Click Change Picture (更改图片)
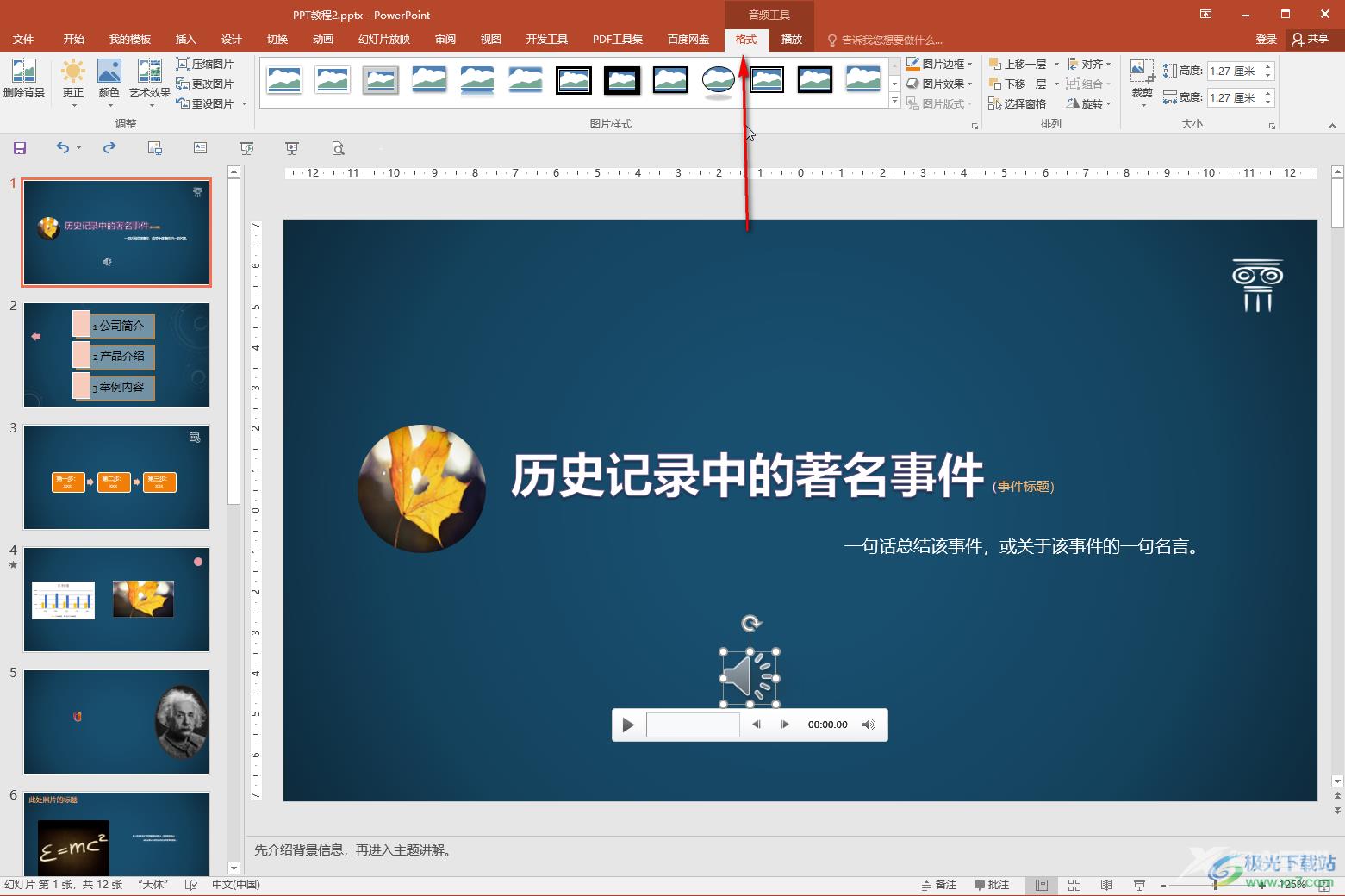This screenshot has height=896, width=1345. tap(205, 84)
